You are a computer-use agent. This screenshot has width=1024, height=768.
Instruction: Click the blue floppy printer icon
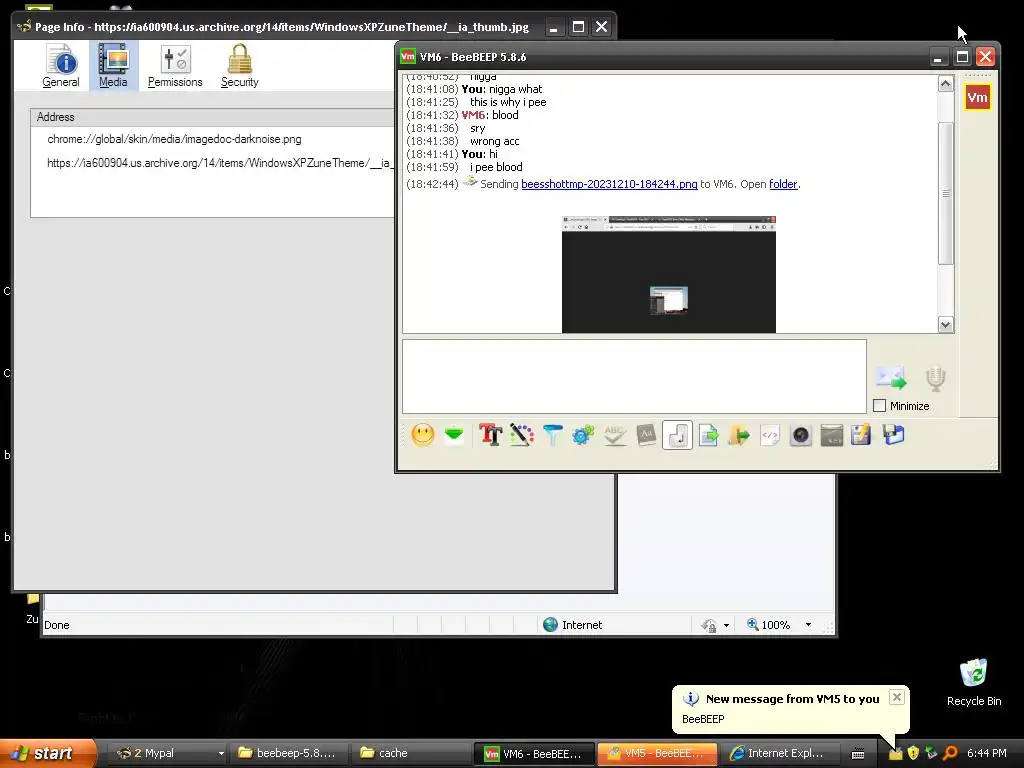(x=893, y=435)
